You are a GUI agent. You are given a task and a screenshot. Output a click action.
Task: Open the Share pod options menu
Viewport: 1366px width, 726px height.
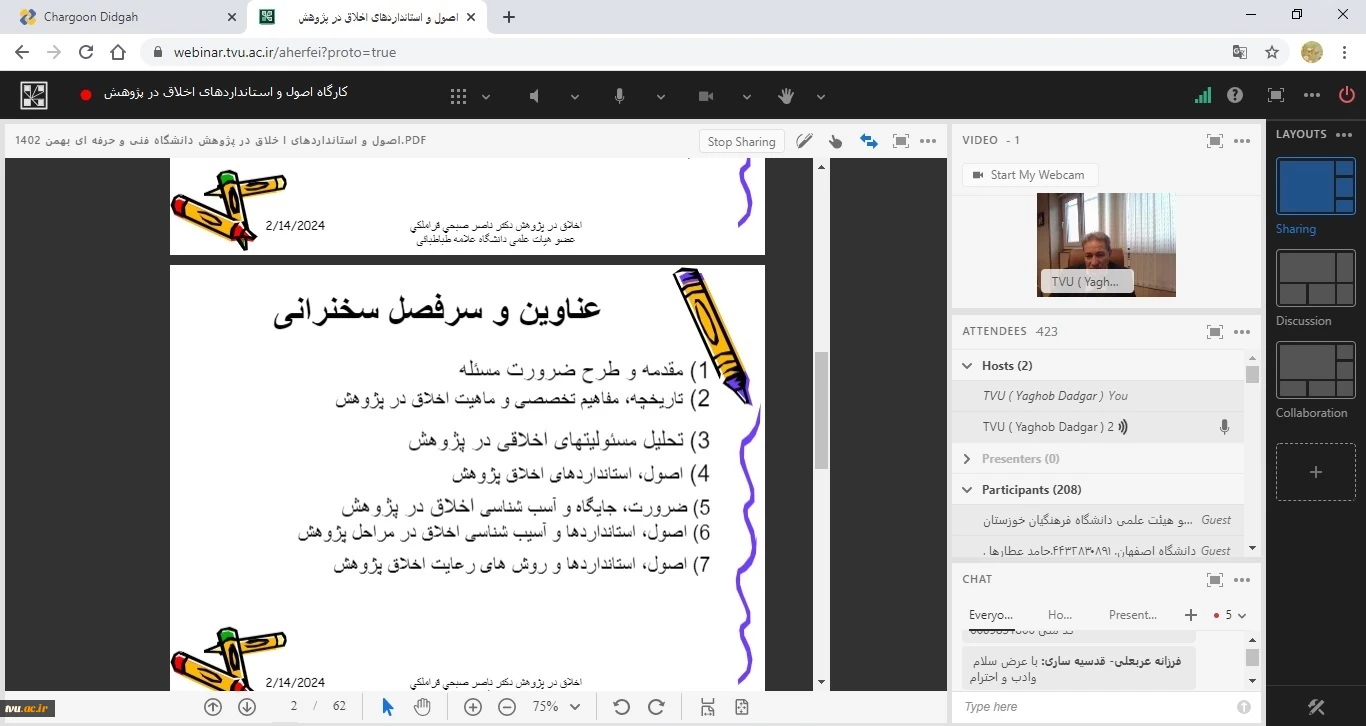[928, 141]
